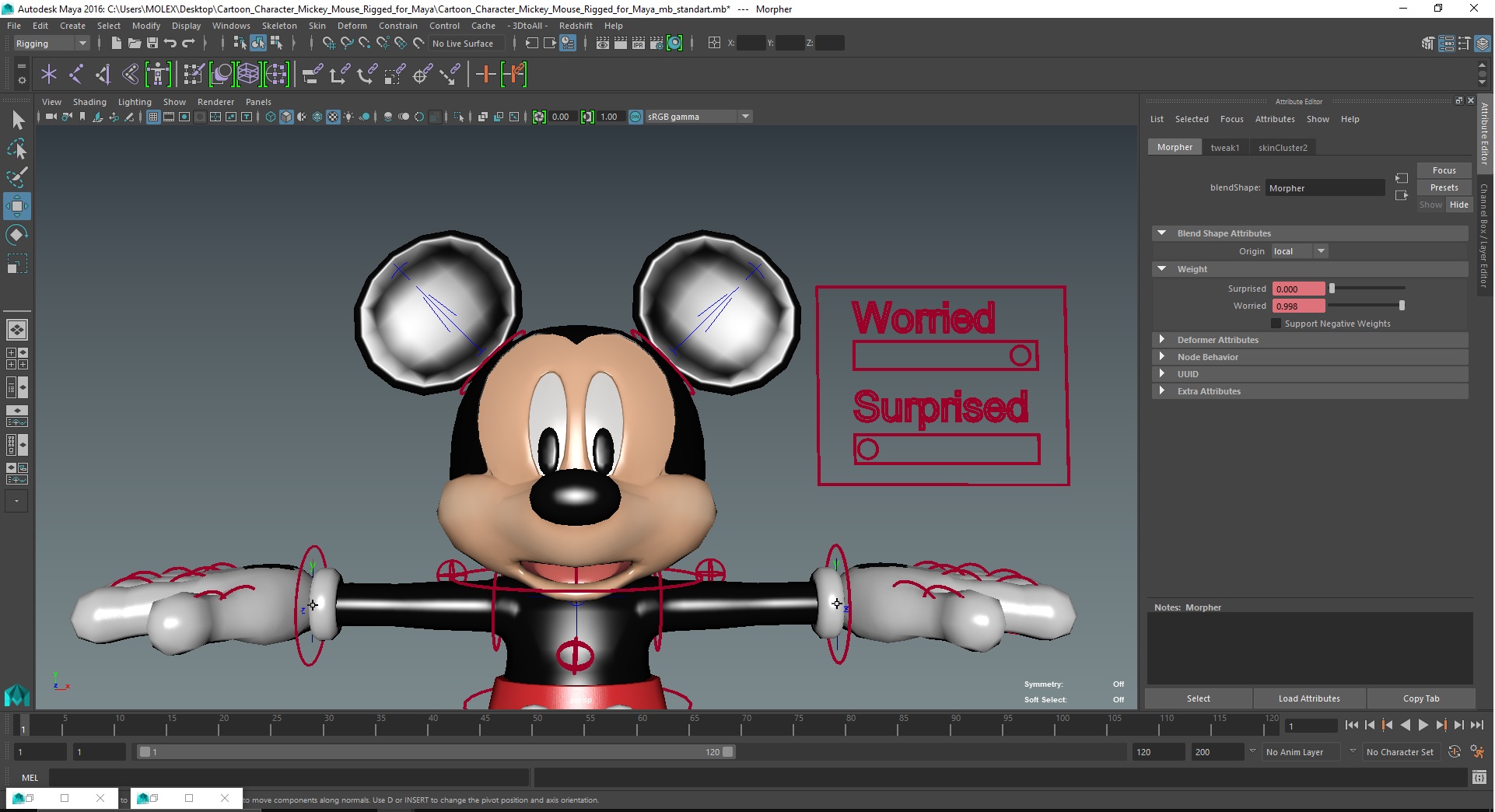
Task: Click the Select button in Attribute Editor
Action: [1198, 698]
